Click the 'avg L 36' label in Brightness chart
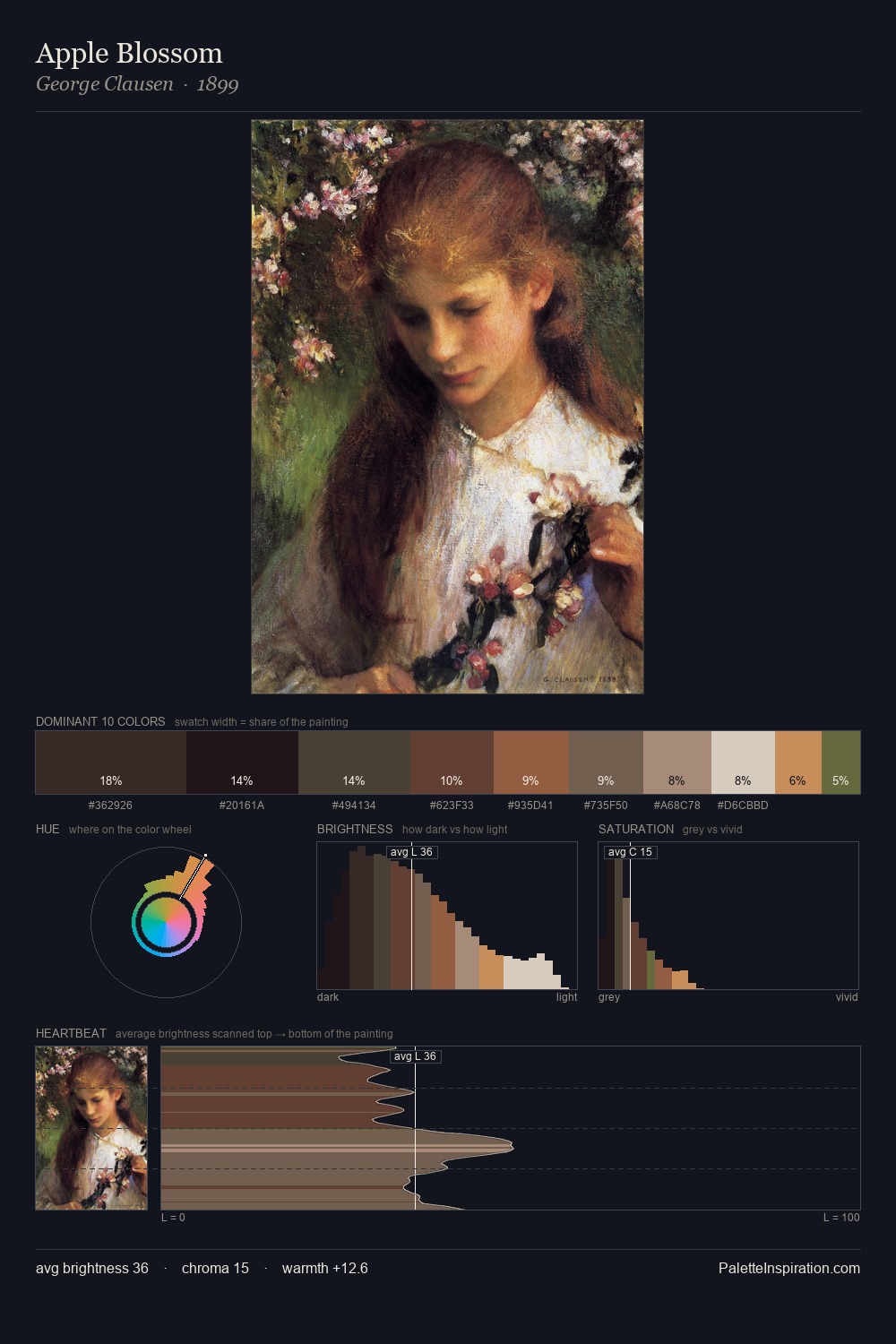 tap(411, 852)
